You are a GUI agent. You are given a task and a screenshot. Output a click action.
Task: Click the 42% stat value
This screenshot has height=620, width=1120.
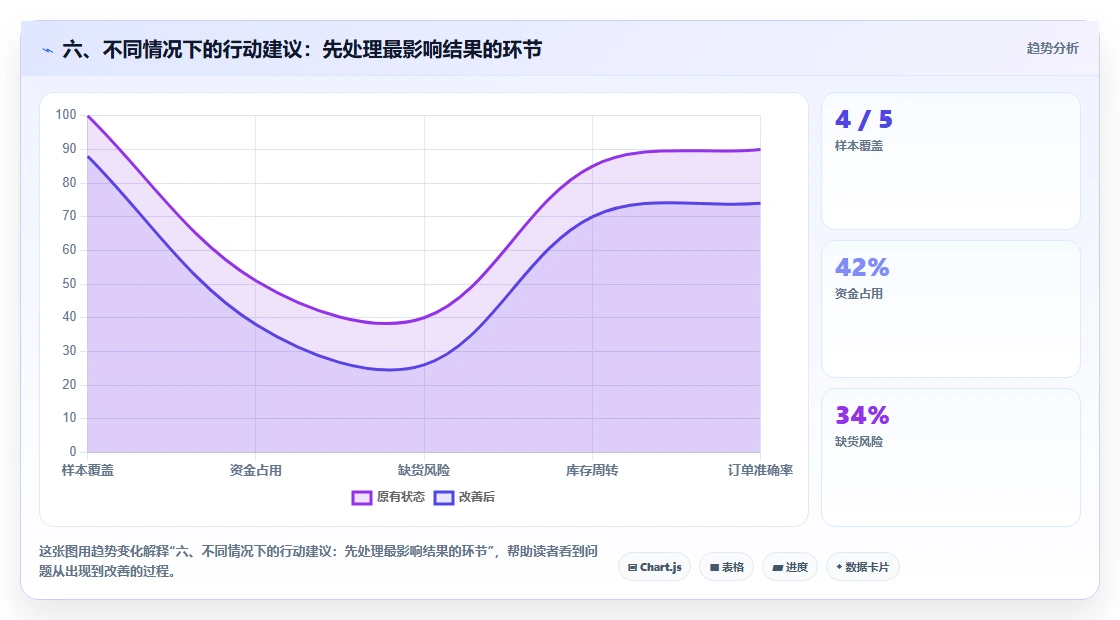[x=862, y=267]
